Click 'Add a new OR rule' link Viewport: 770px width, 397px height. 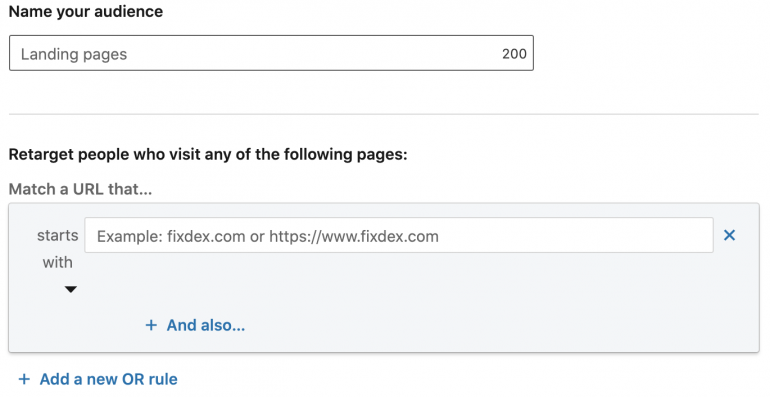pos(109,379)
